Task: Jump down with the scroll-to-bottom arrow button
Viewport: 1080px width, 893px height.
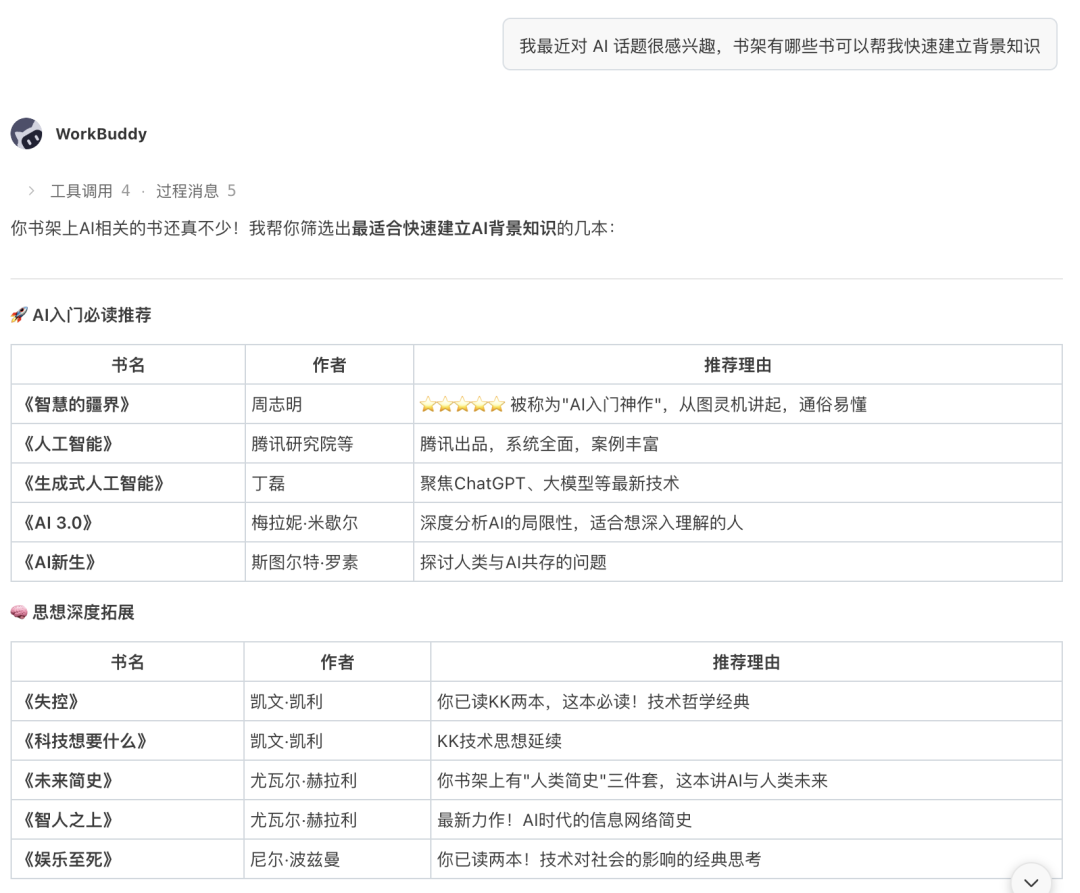Action: click(x=1031, y=881)
